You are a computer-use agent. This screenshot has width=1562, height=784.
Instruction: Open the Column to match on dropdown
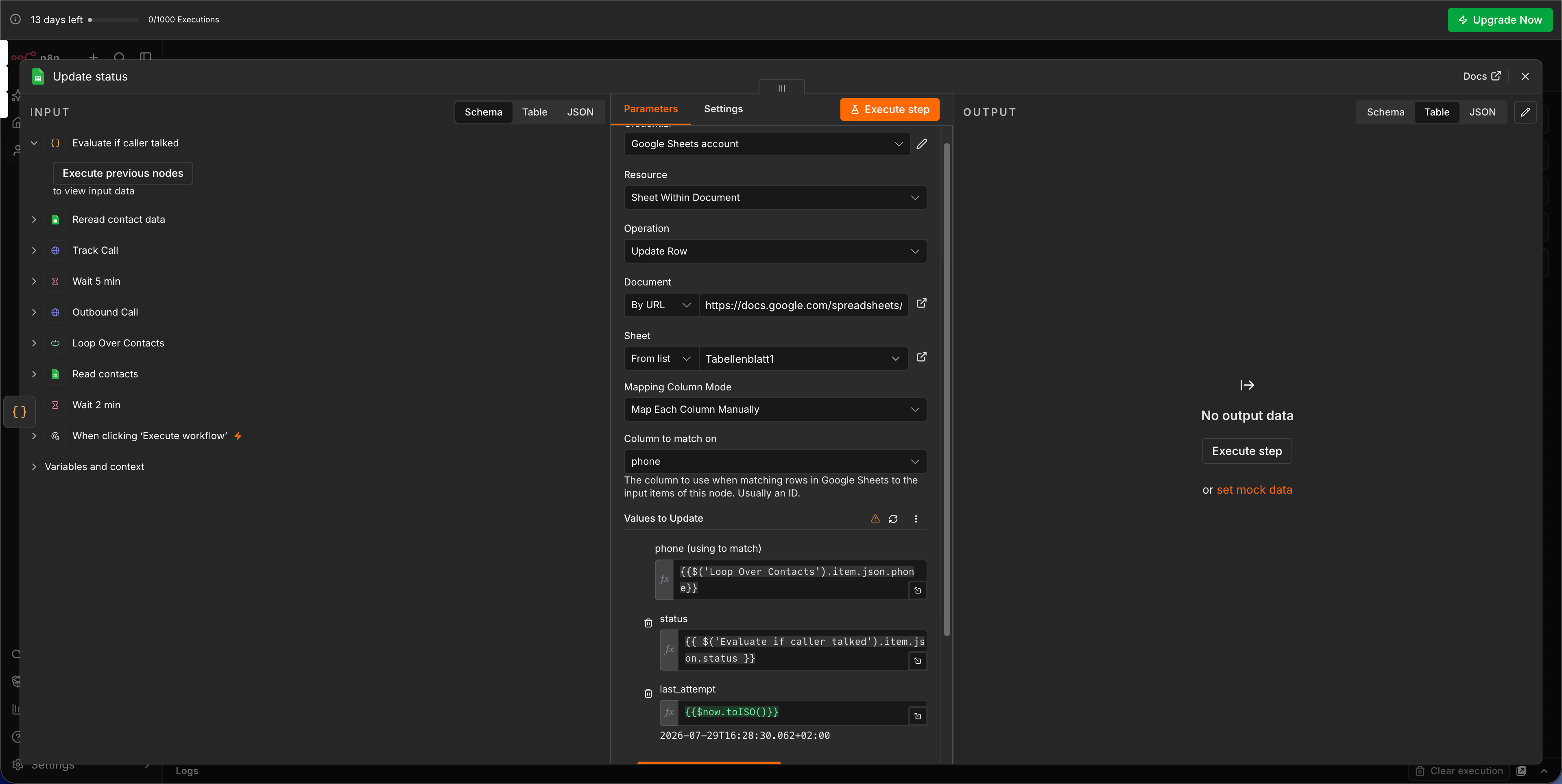point(775,462)
